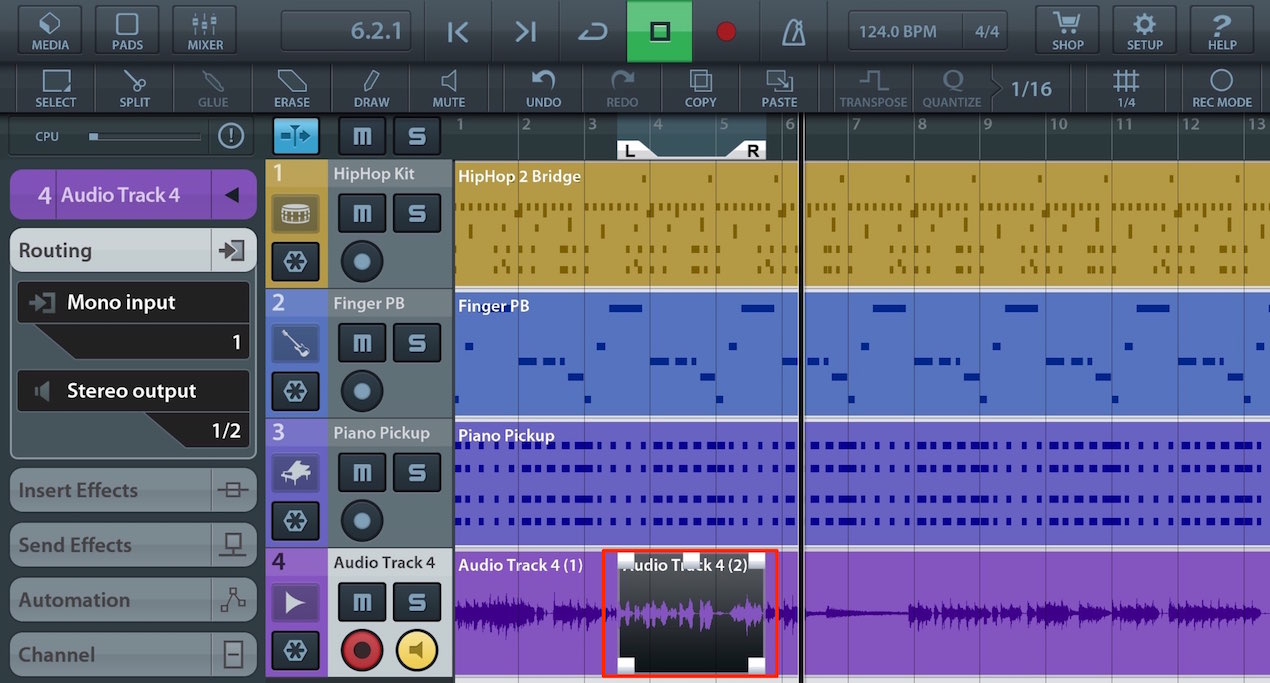Viewport: 1270px width, 683px height.
Task: Click the HipHop Kit drum instrument icon
Action: point(295,212)
